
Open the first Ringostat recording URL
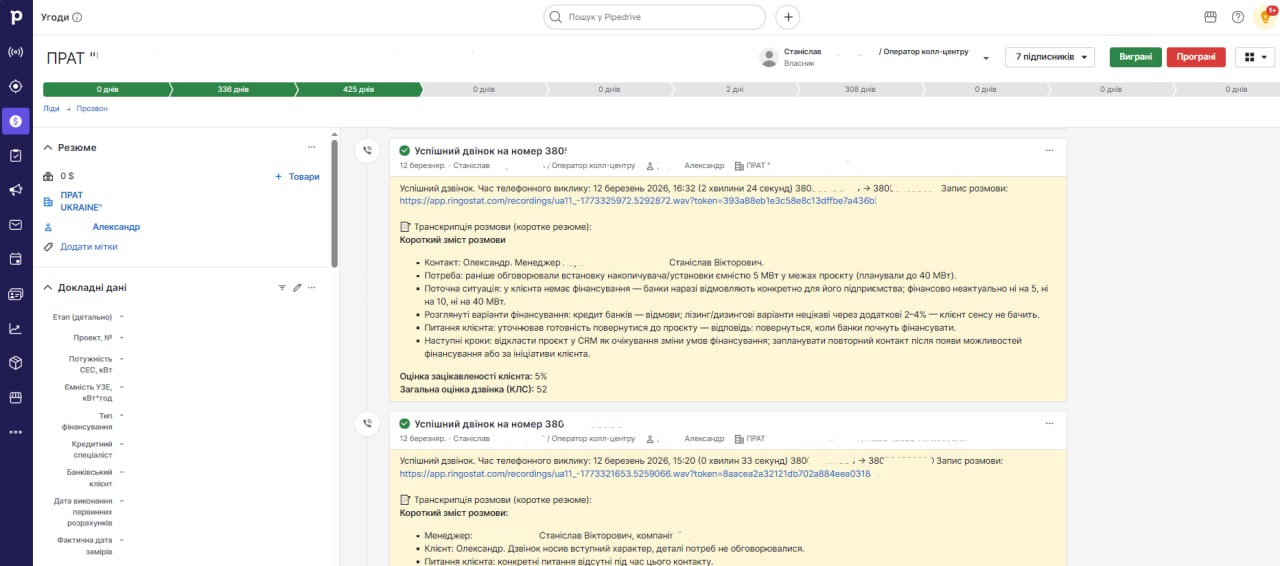pyautogui.click(x=638, y=200)
